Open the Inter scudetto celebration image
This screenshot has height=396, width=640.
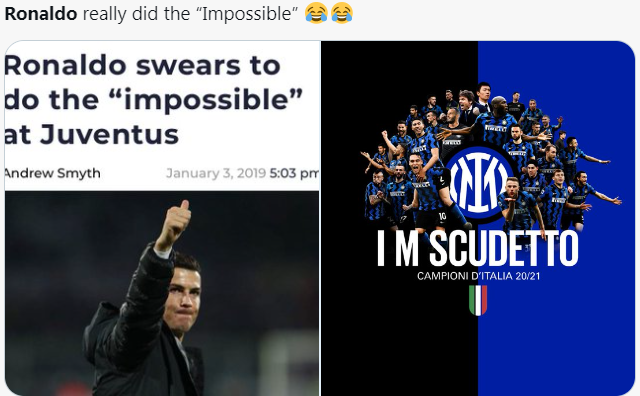click(478, 218)
